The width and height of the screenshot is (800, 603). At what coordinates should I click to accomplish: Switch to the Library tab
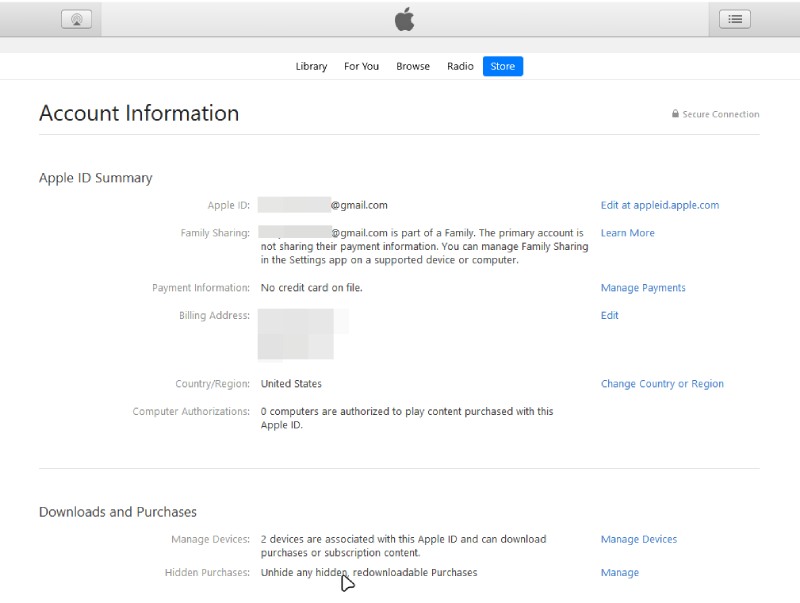[x=311, y=66]
